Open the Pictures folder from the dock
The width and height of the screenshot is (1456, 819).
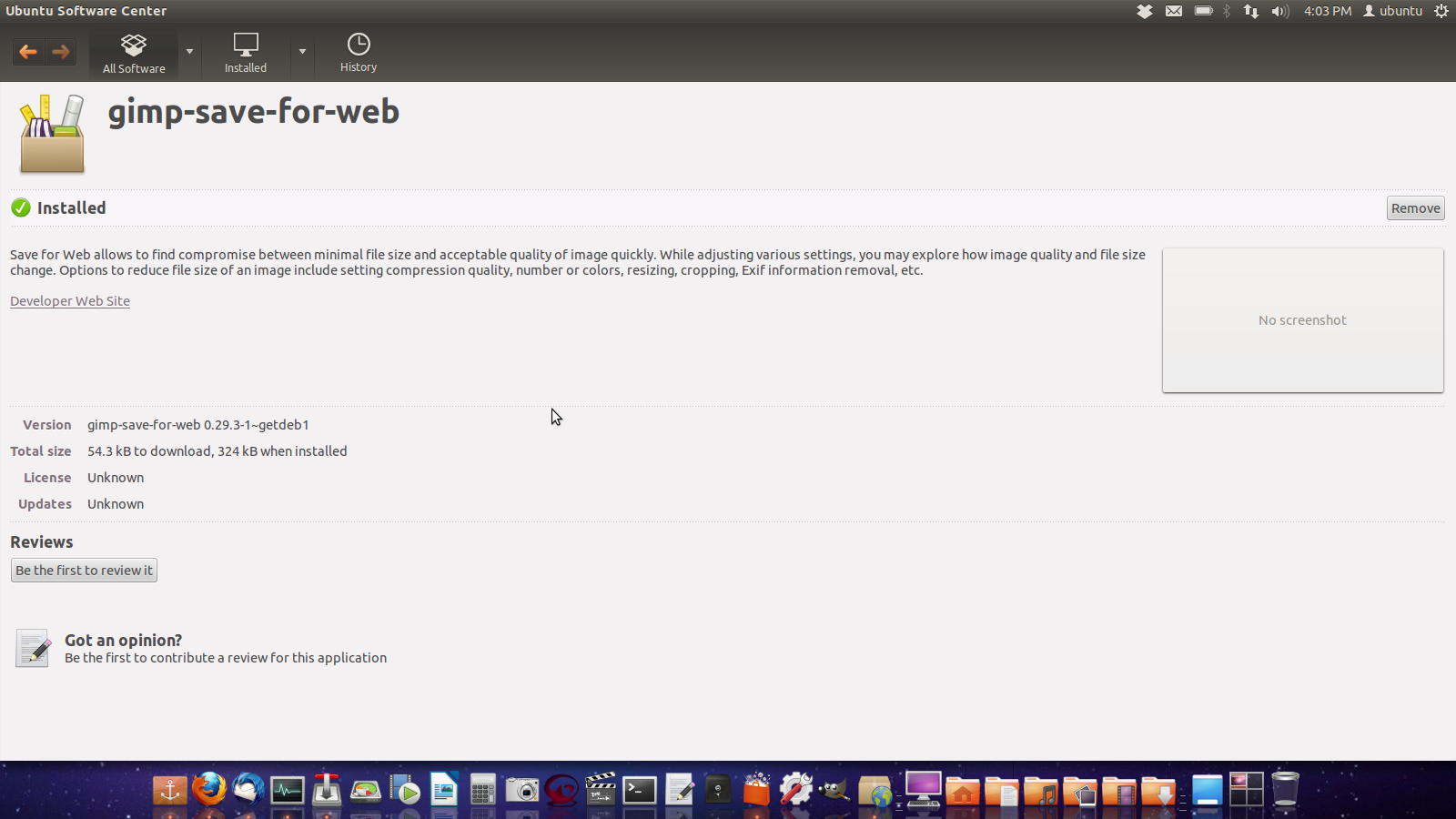(x=1080, y=791)
